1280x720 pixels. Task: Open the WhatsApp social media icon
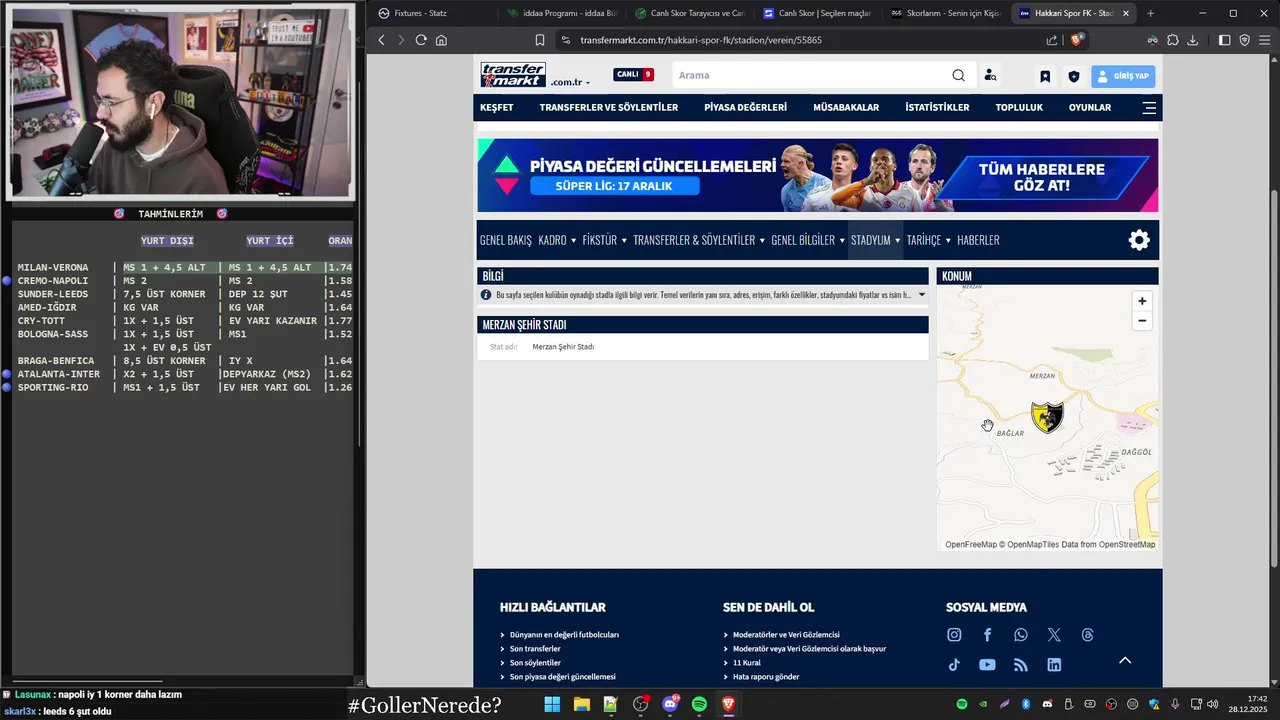(x=1020, y=635)
